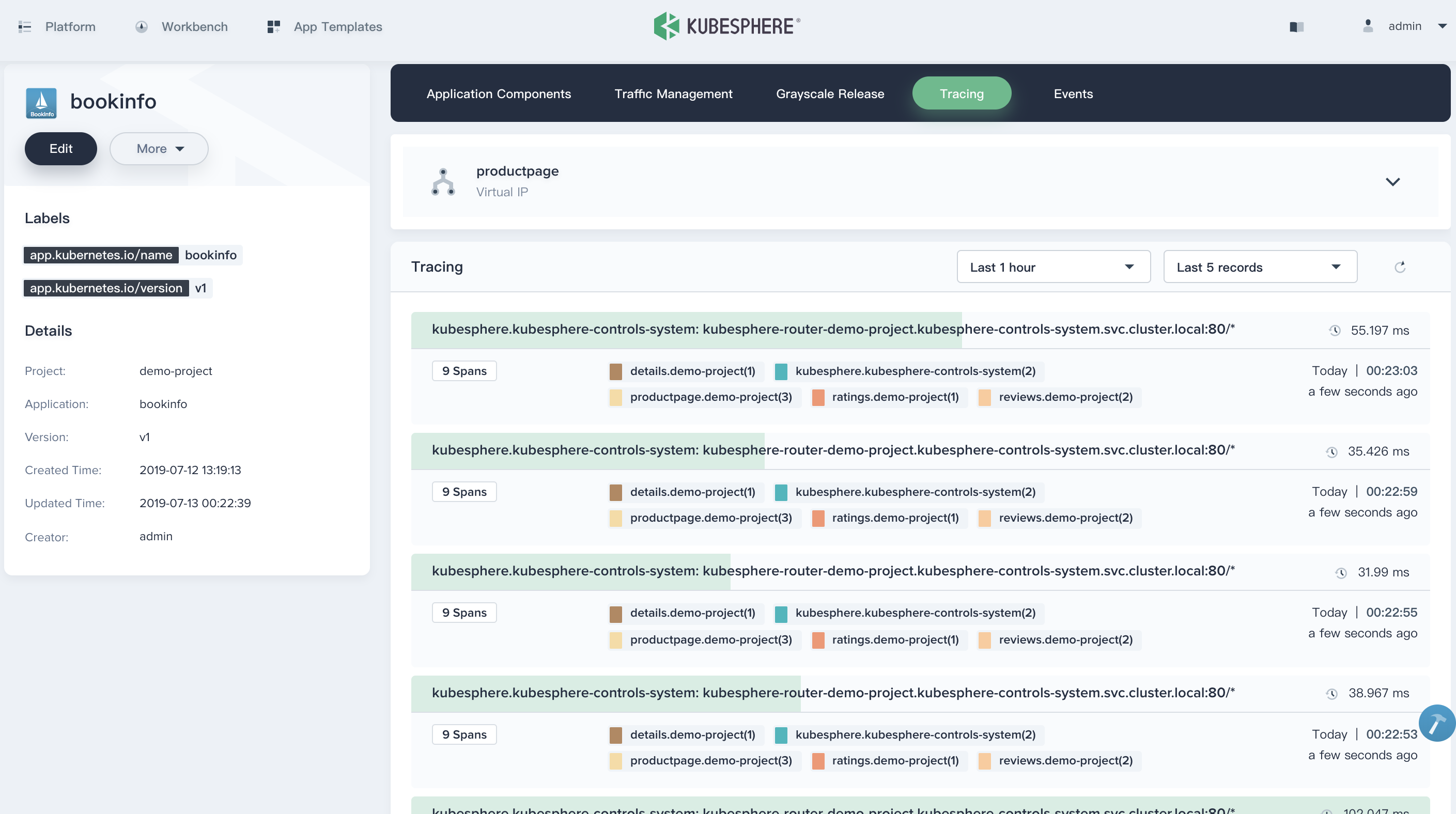
Task: Click the teal kubesphere-controls-system color swatch in first trace
Action: click(x=781, y=371)
